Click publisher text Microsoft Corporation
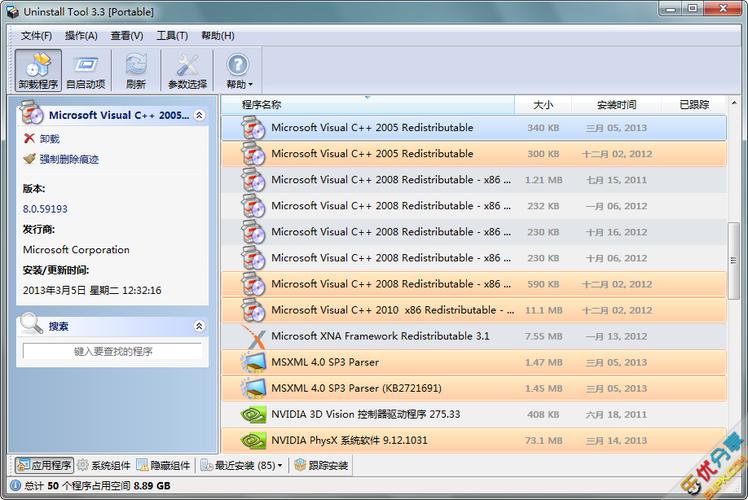Screen dimensions: 748x500 [76, 250]
